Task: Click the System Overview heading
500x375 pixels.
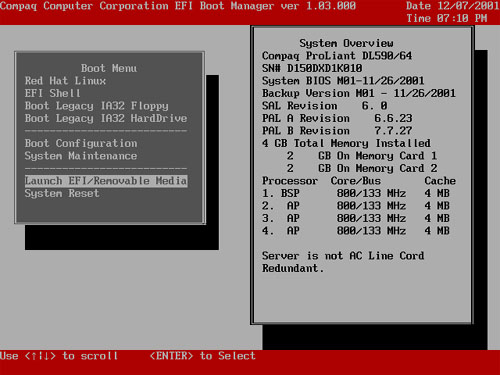Action: click(x=346, y=43)
